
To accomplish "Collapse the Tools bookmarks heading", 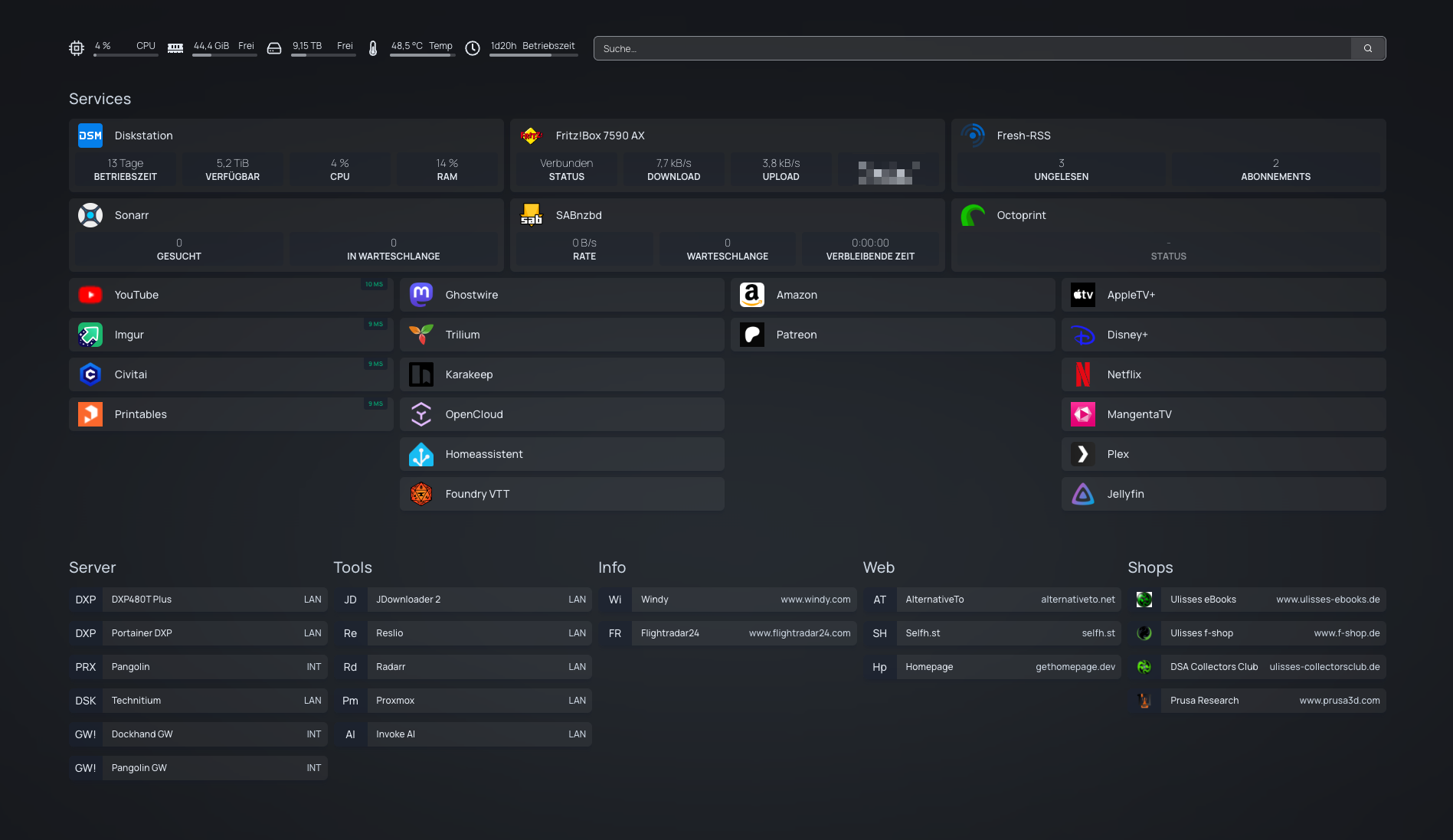I will coord(352,567).
